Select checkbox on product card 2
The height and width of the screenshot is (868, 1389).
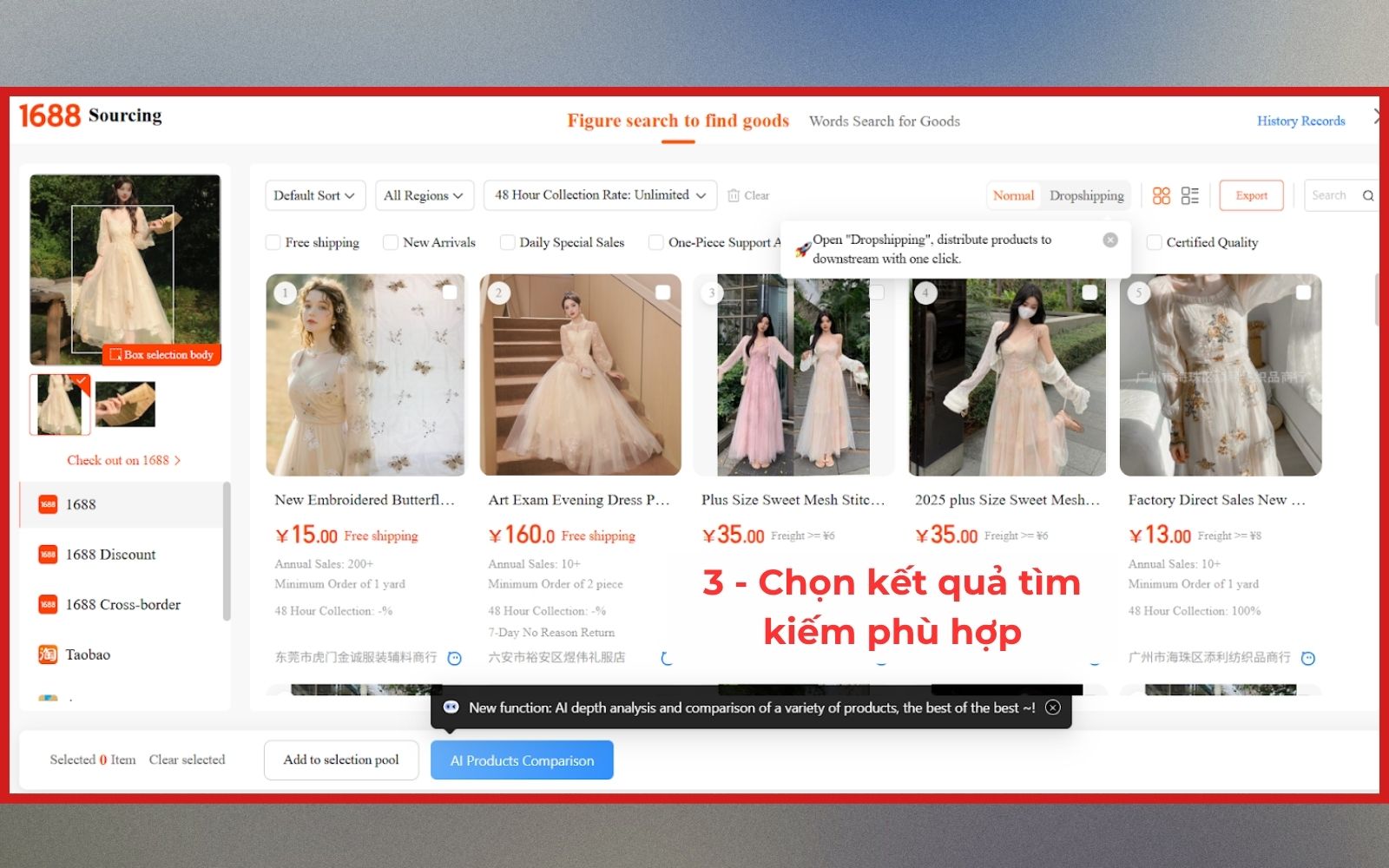(x=663, y=293)
